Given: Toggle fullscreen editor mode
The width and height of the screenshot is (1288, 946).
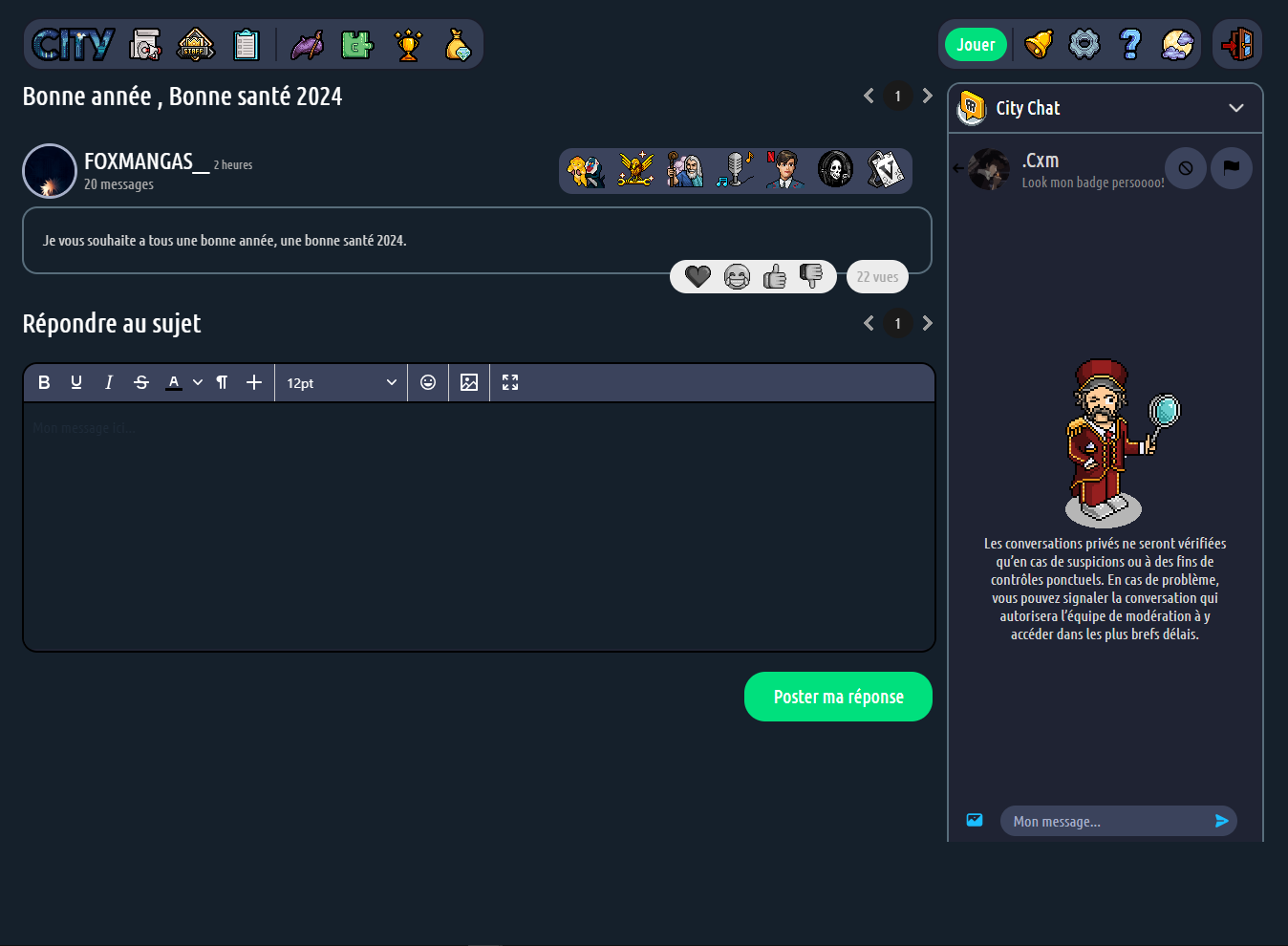Looking at the screenshot, I should (x=510, y=382).
